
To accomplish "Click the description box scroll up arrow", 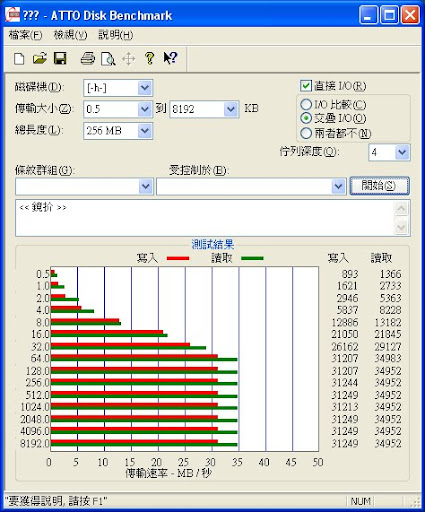I will (x=401, y=209).
